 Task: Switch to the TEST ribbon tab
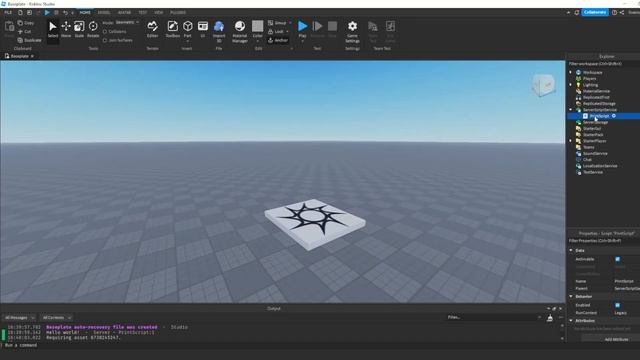coord(142,13)
